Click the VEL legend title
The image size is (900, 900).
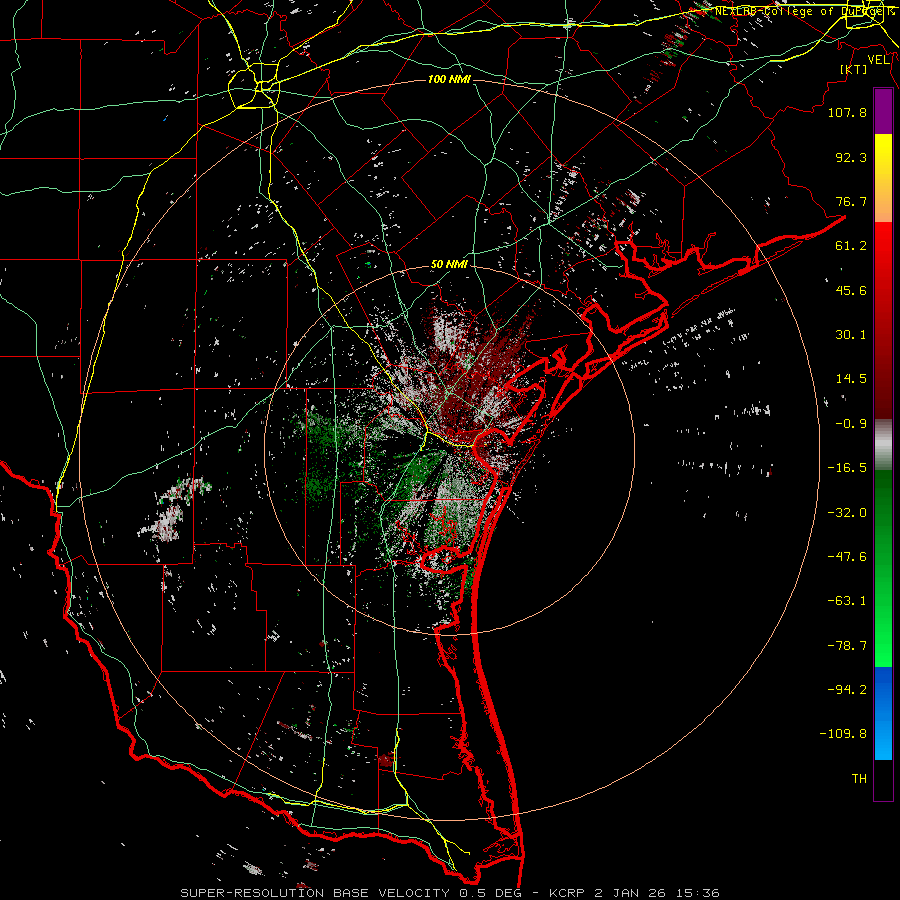(878, 60)
